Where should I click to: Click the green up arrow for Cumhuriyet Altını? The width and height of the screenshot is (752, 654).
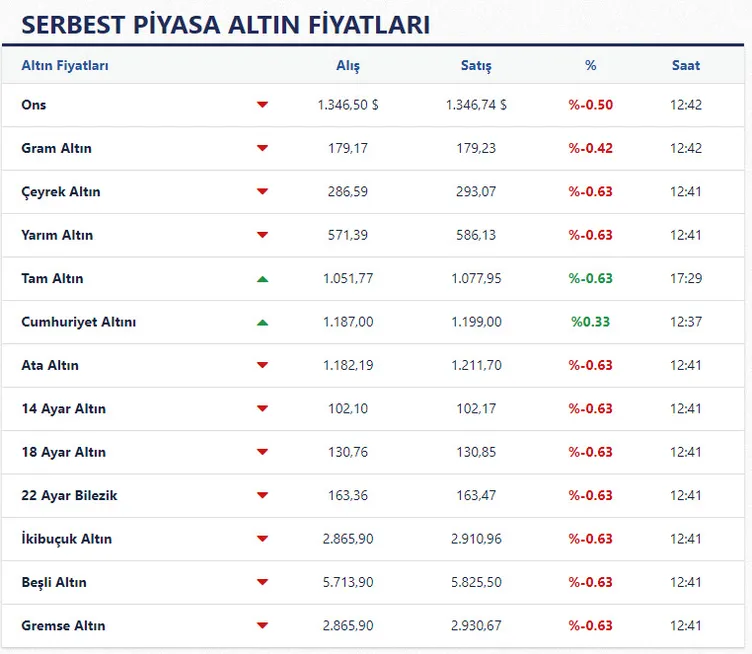point(263,322)
